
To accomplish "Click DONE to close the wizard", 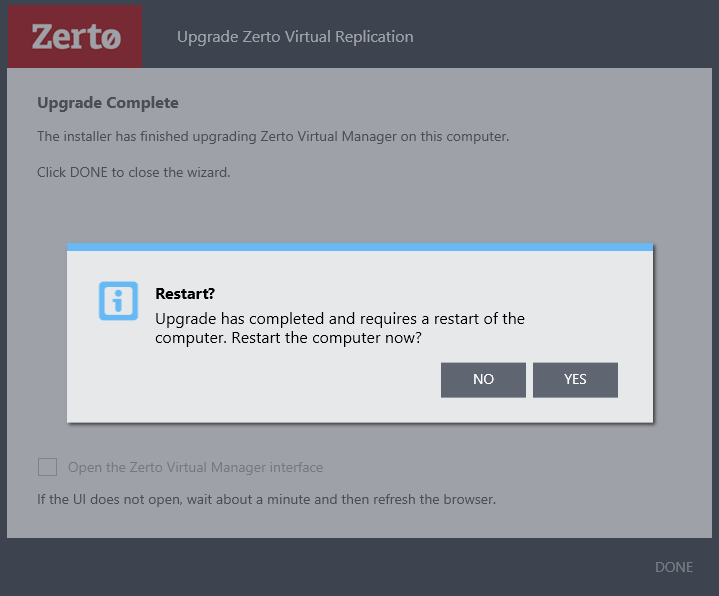I will (x=674, y=567).
